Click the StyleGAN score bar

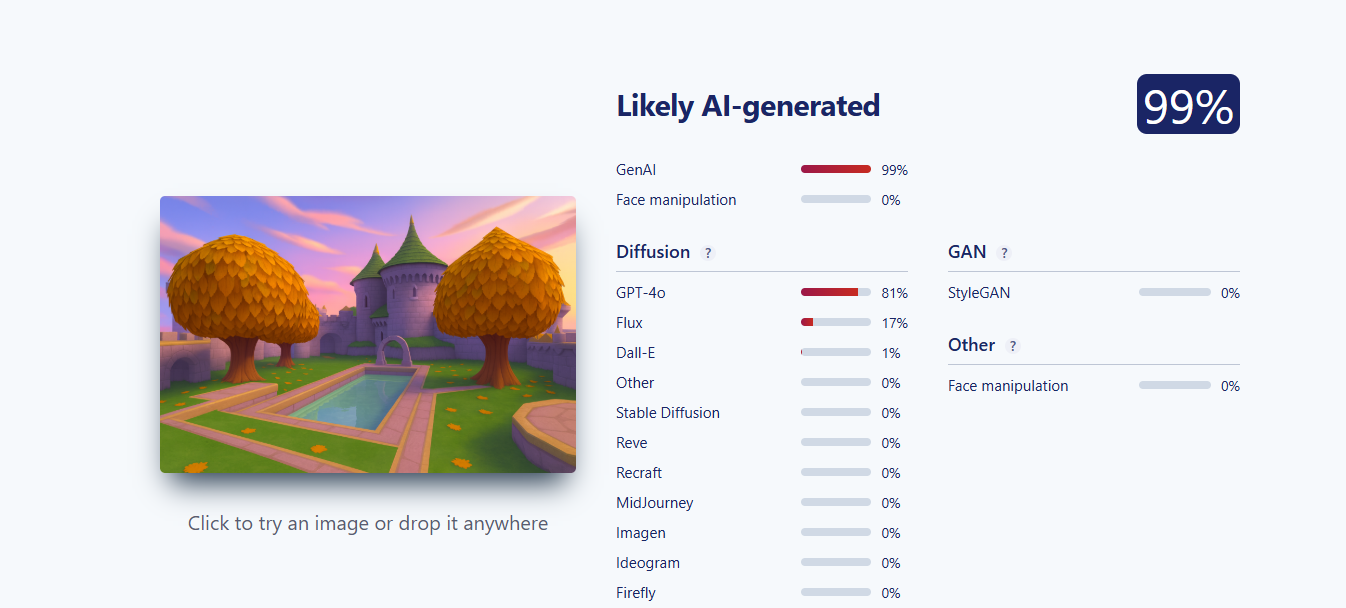[x=1174, y=293]
